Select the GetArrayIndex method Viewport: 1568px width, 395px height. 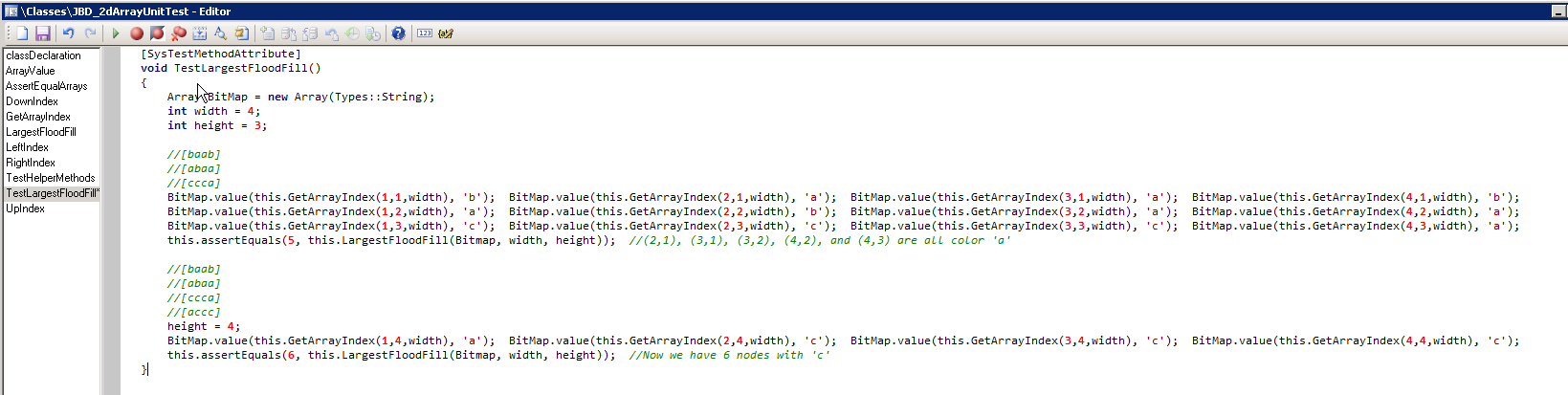38,117
